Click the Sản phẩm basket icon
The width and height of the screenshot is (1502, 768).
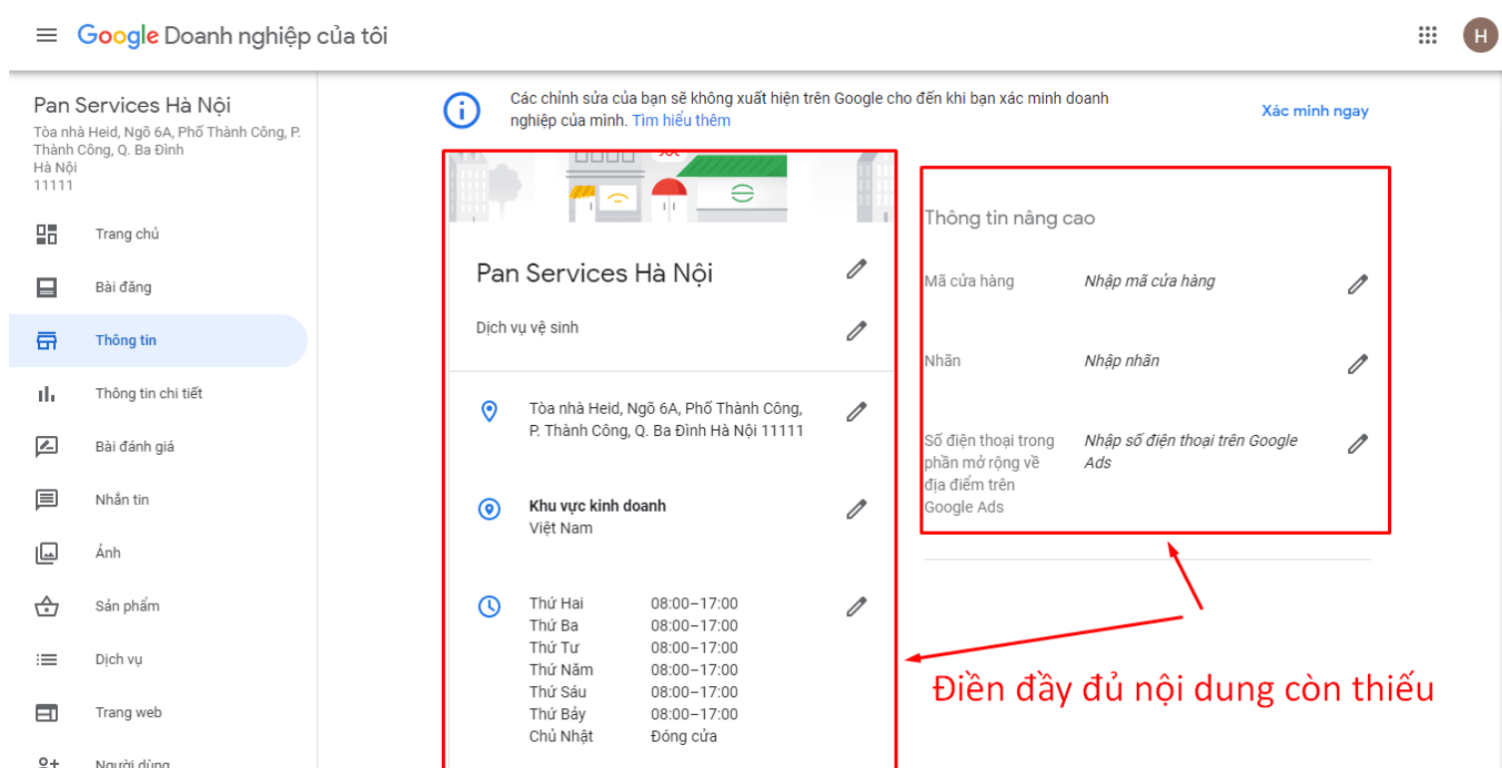46,606
